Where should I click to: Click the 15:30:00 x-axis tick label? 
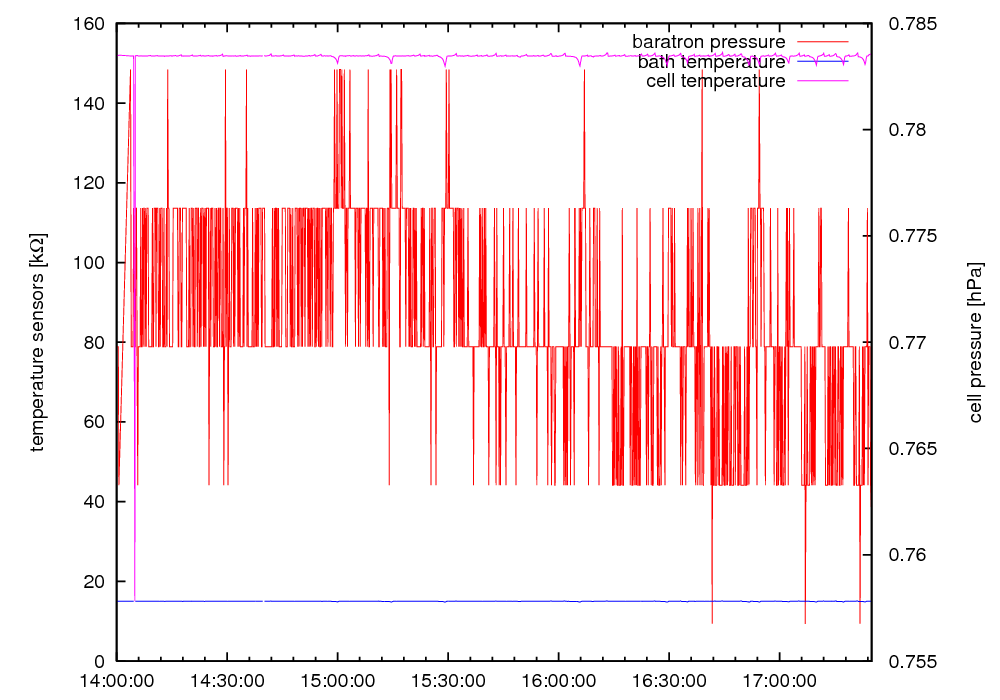447,681
